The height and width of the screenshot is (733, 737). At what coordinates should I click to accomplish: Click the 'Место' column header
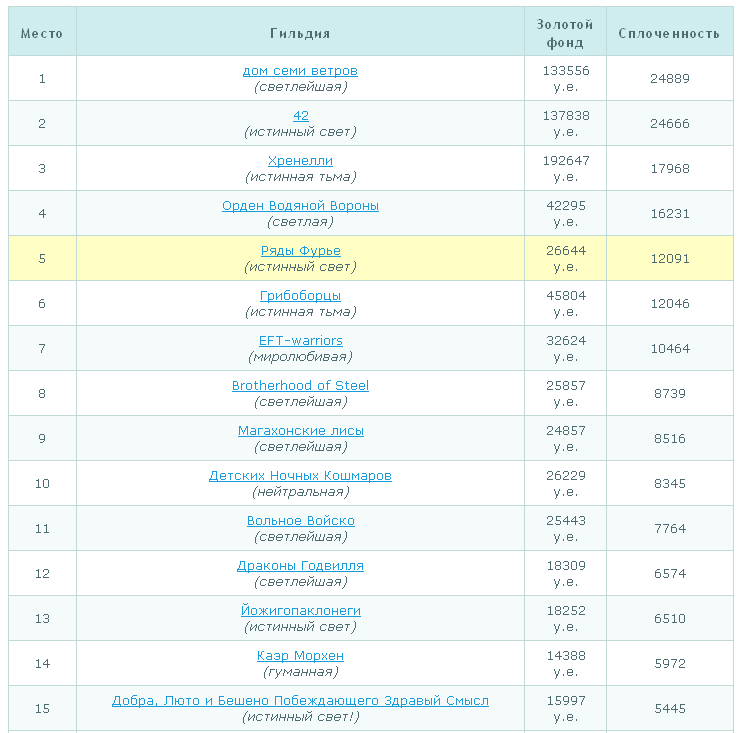pyautogui.click(x=42, y=33)
